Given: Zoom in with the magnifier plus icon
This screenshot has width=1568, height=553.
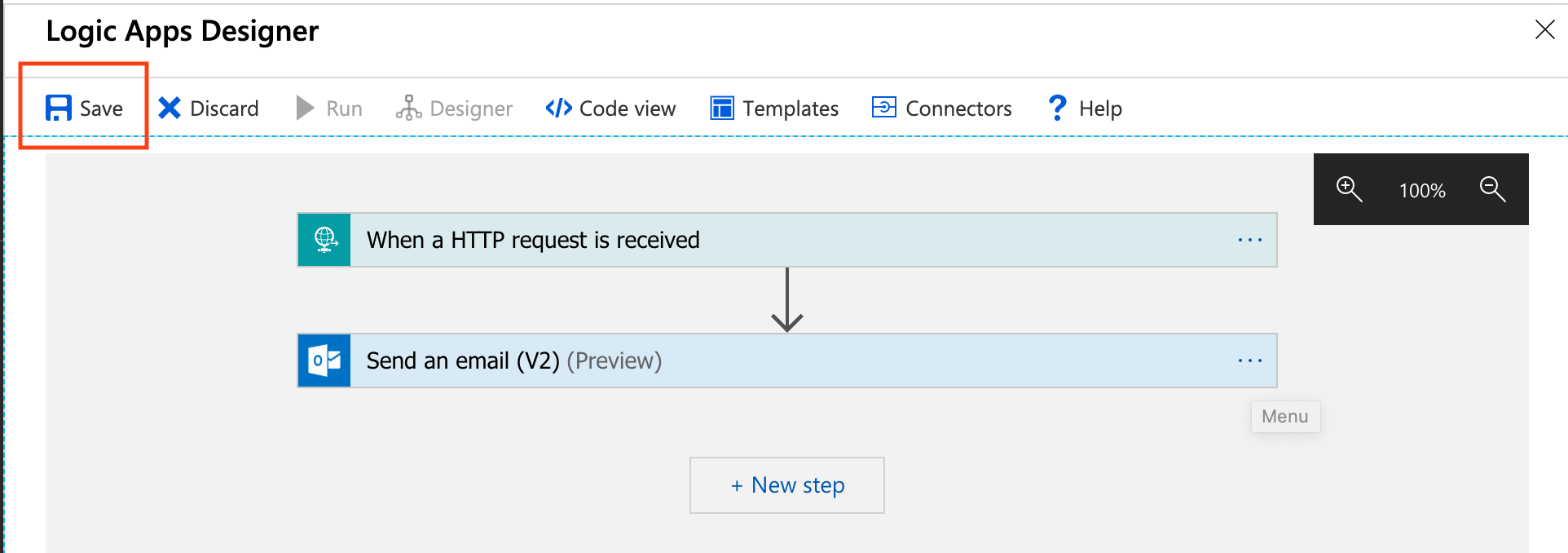Looking at the screenshot, I should point(1349,189).
